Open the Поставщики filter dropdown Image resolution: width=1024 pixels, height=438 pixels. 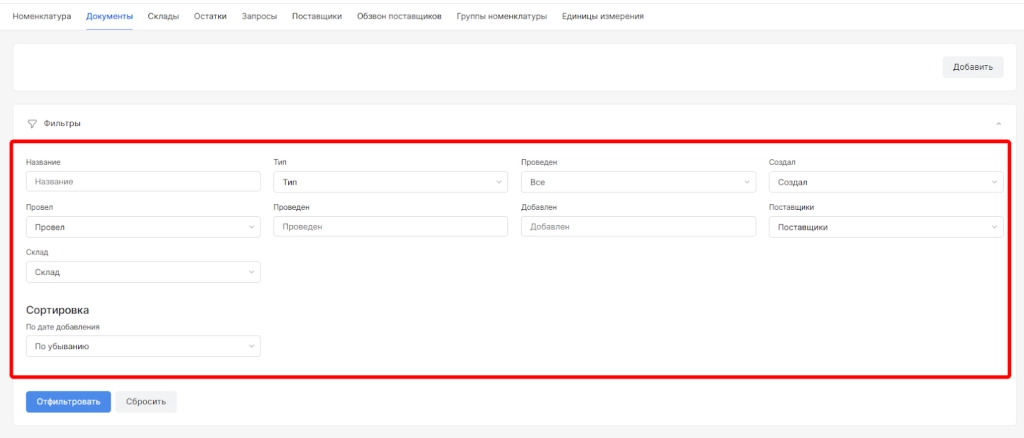pos(885,227)
